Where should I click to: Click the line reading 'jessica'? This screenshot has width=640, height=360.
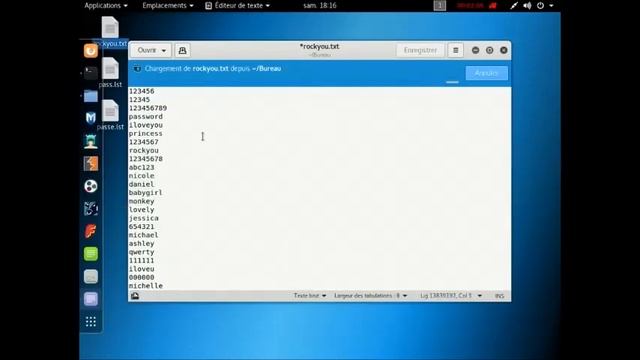pyautogui.click(x=144, y=218)
